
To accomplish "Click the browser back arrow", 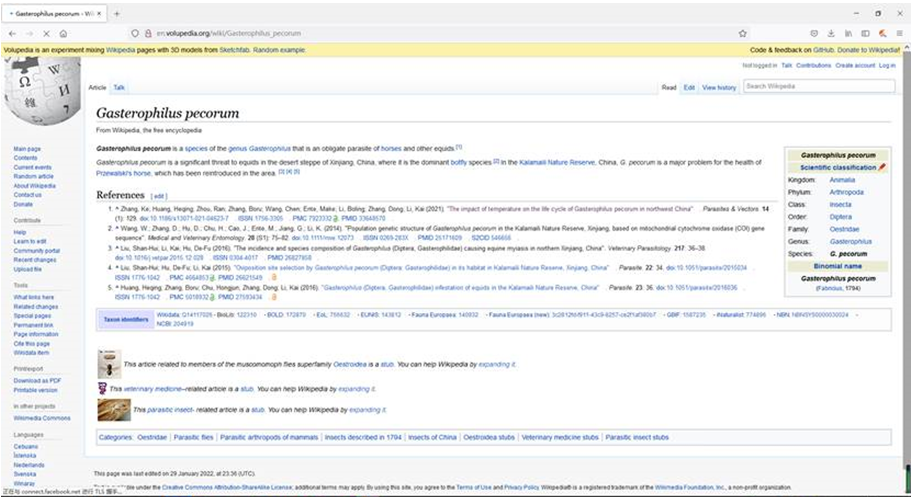I will click(x=11, y=33).
